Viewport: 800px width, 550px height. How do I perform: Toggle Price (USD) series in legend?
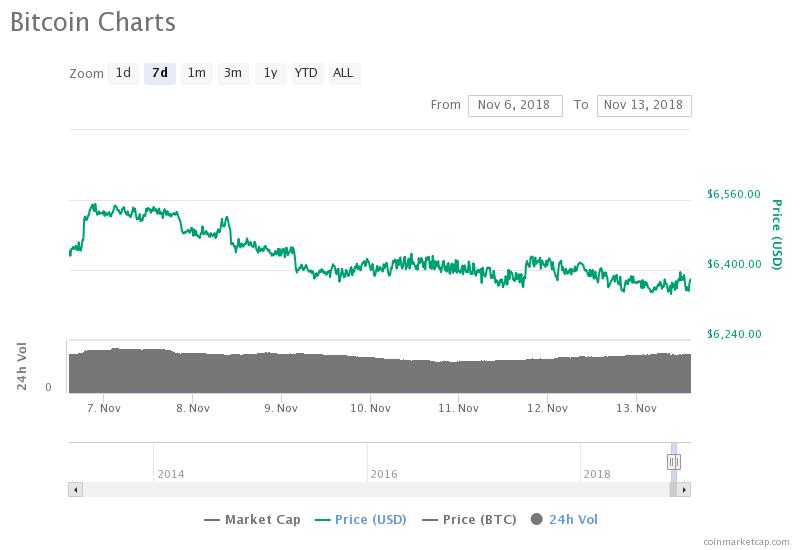(361, 520)
